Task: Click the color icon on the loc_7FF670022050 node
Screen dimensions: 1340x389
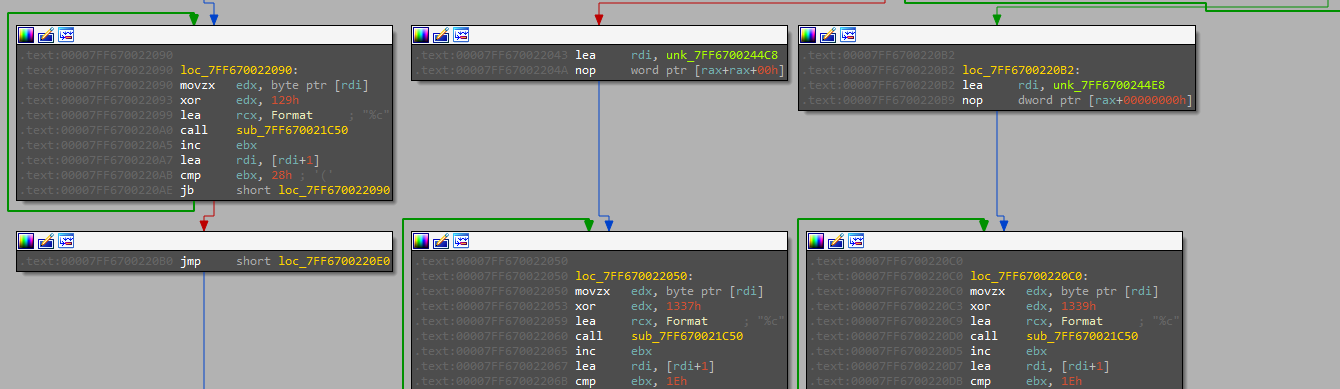Action: (422, 241)
